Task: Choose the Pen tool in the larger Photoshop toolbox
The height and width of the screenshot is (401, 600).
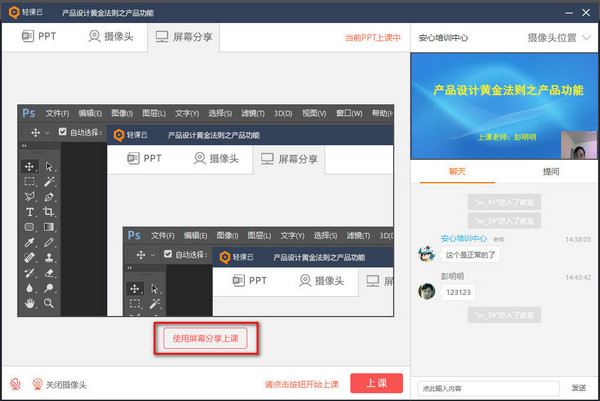Action: tap(49, 197)
